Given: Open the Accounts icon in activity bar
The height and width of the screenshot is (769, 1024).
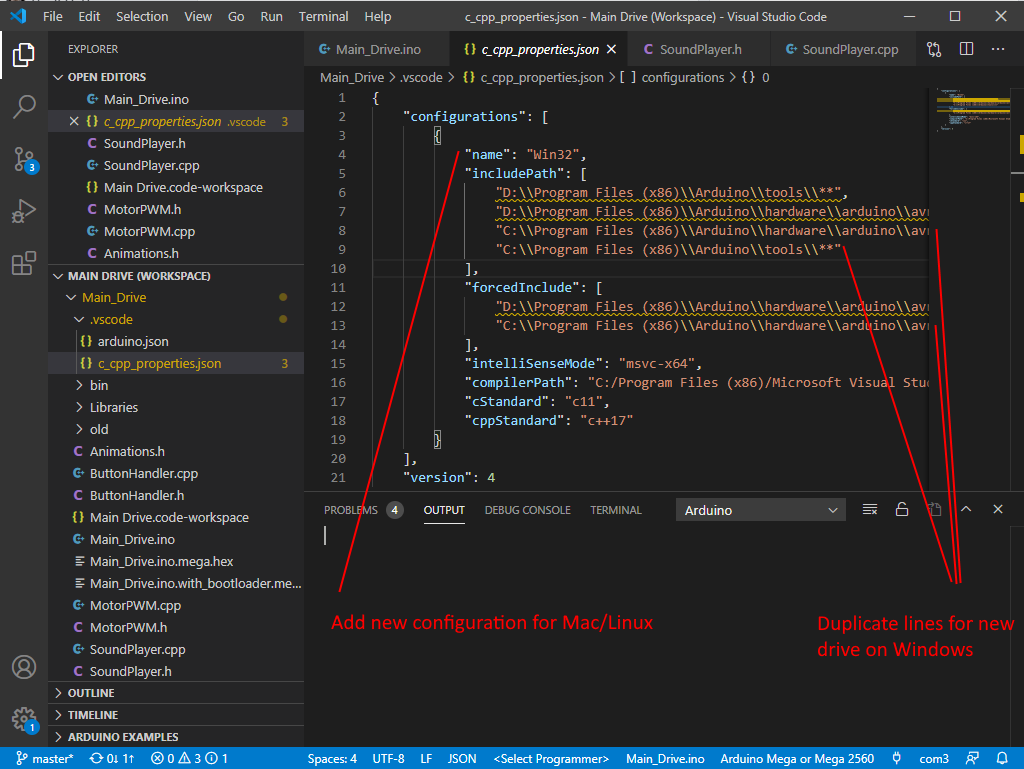Looking at the screenshot, I should [x=24, y=667].
